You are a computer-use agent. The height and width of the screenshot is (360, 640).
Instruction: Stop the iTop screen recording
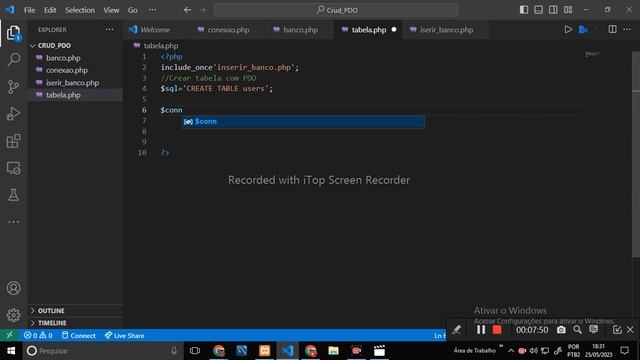[497, 329]
